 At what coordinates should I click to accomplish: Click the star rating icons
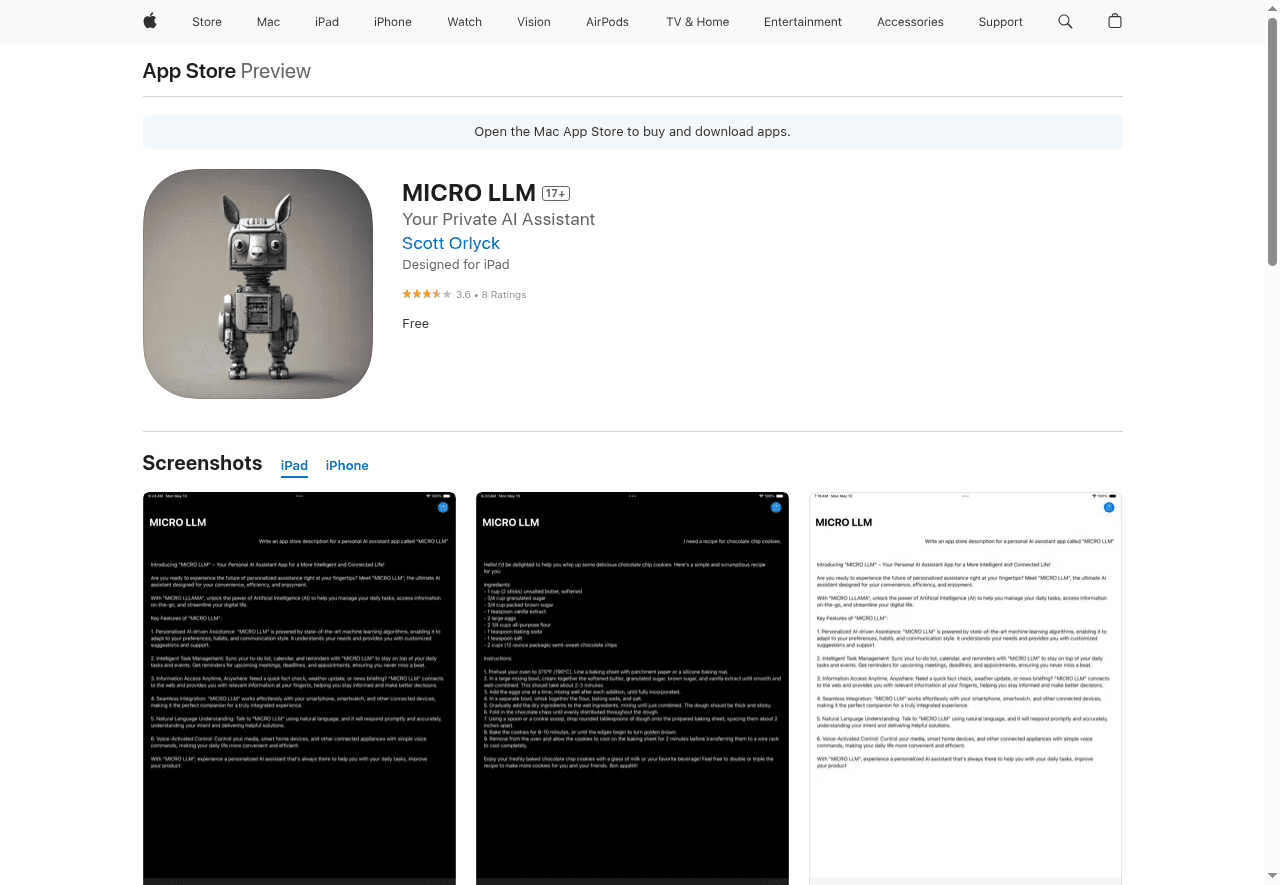click(x=426, y=294)
